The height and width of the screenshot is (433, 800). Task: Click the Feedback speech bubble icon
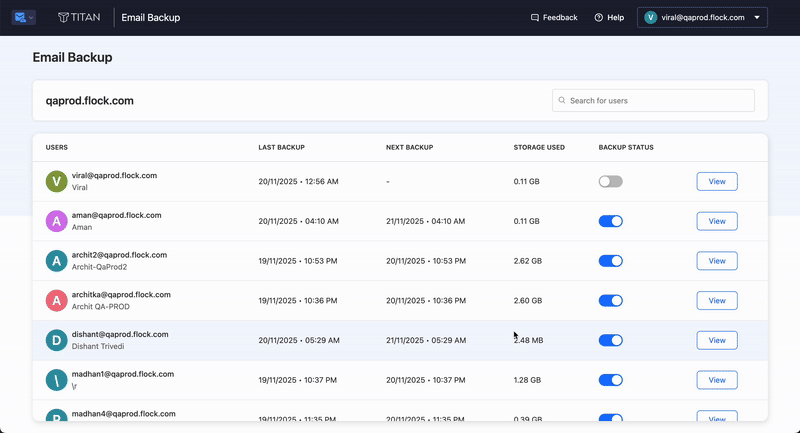click(x=535, y=18)
